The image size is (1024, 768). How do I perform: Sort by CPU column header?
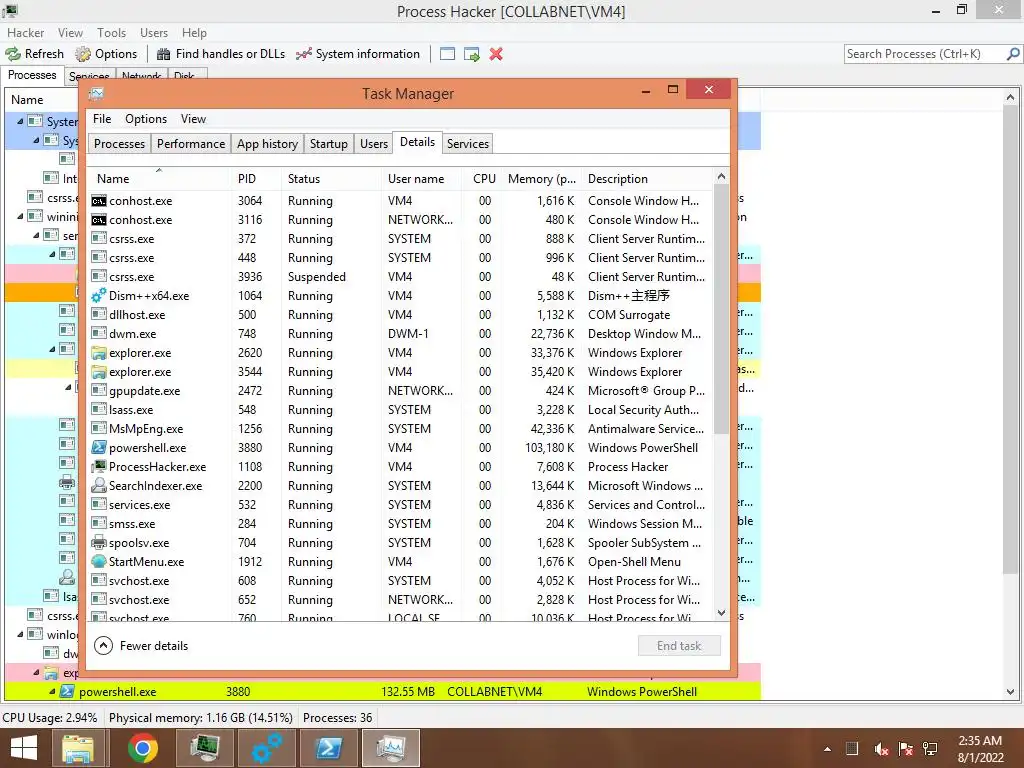pos(484,179)
